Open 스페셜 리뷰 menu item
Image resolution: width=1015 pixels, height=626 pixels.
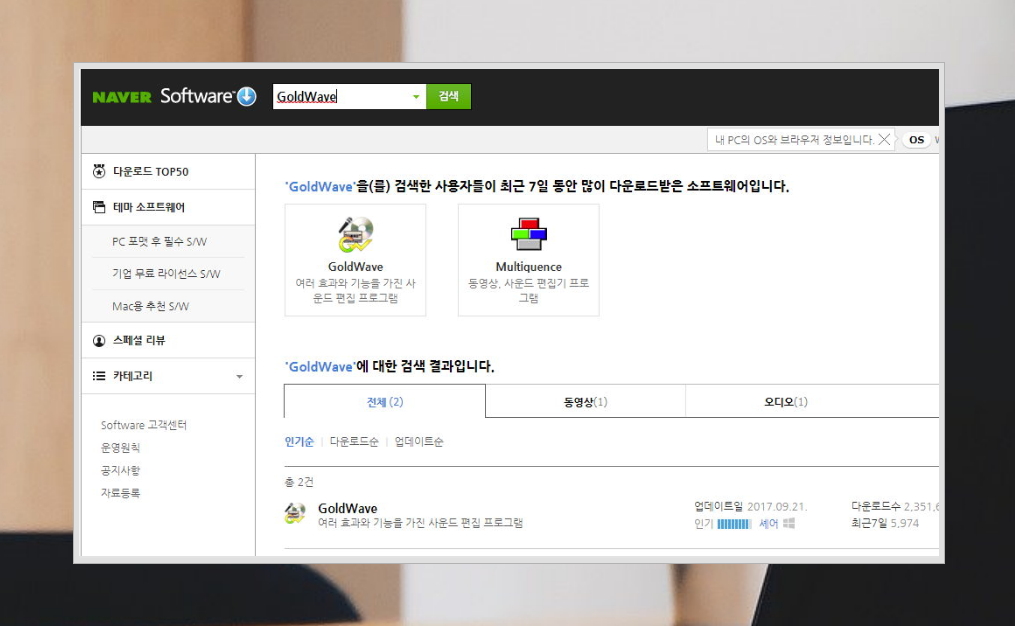pyautogui.click(x=139, y=341)
